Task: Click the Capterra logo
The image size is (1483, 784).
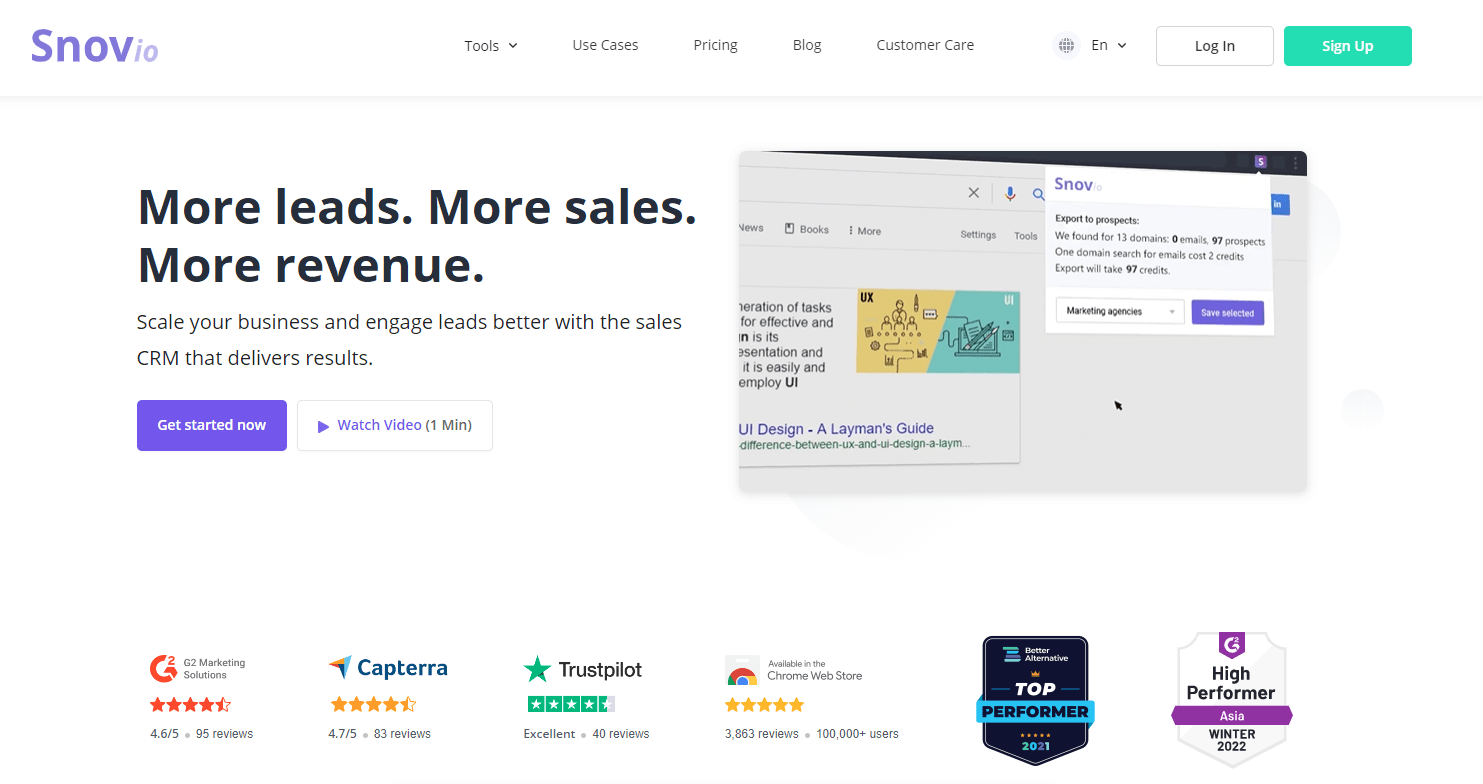Action: (388, 668)
